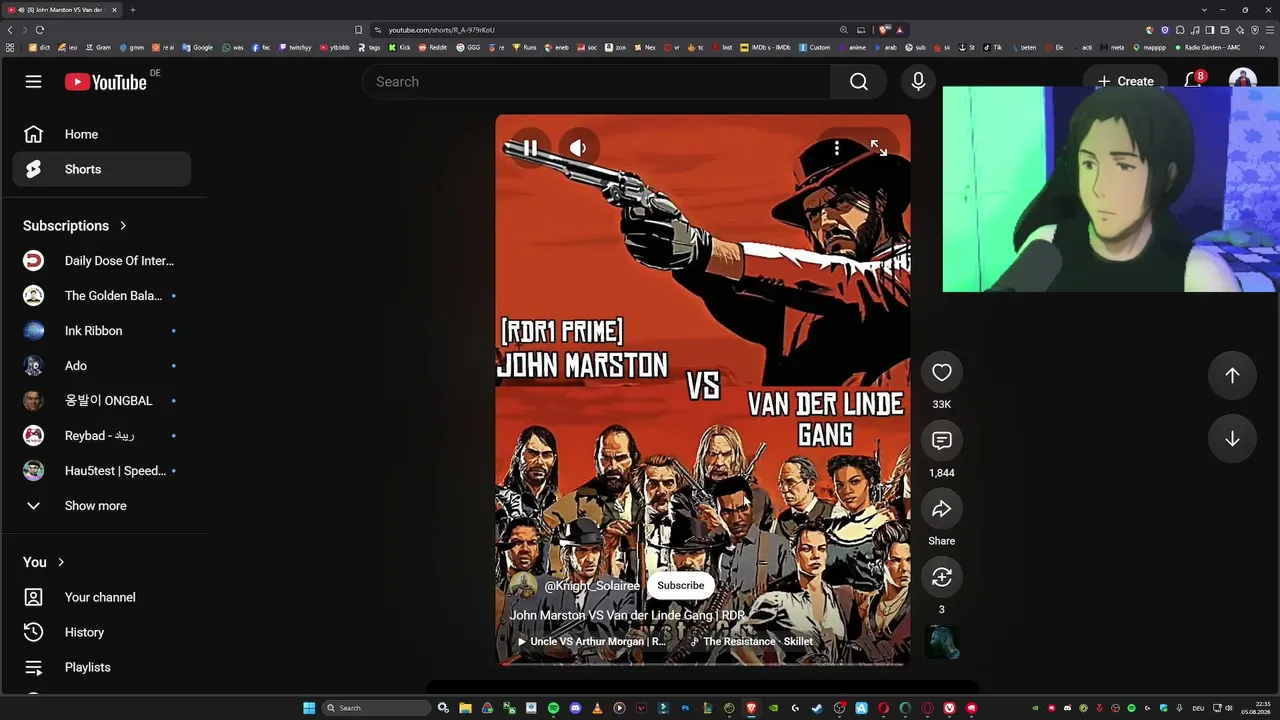Open File Explorer from the taskbar
The image size is (1280, 720).
[465, 708]
